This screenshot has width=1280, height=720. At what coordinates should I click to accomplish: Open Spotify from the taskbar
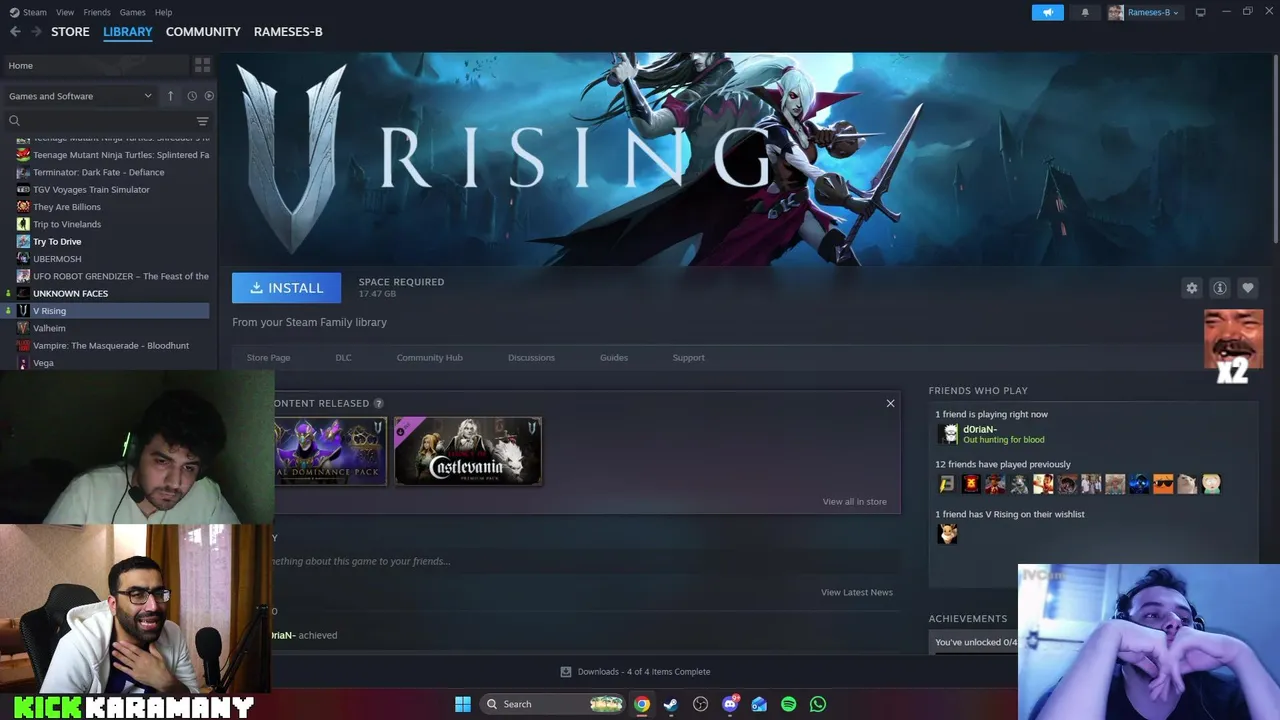(x=788, y=704)
